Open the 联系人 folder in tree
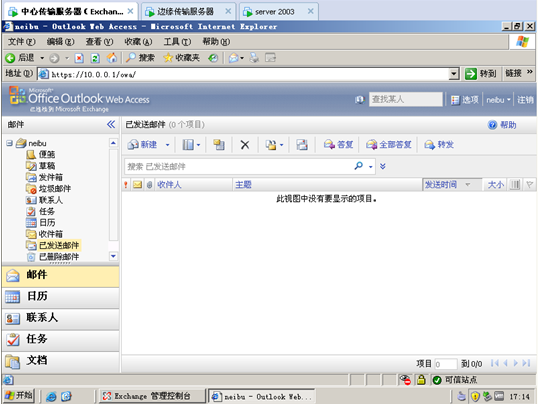This screenshot has height=404, width=538. click(x=44, y=200)
